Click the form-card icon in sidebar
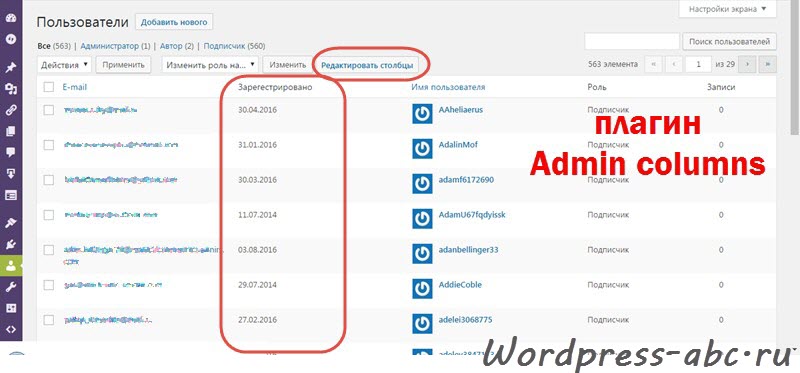The height and width of the screenshot is (373, 800). point(11,195)
